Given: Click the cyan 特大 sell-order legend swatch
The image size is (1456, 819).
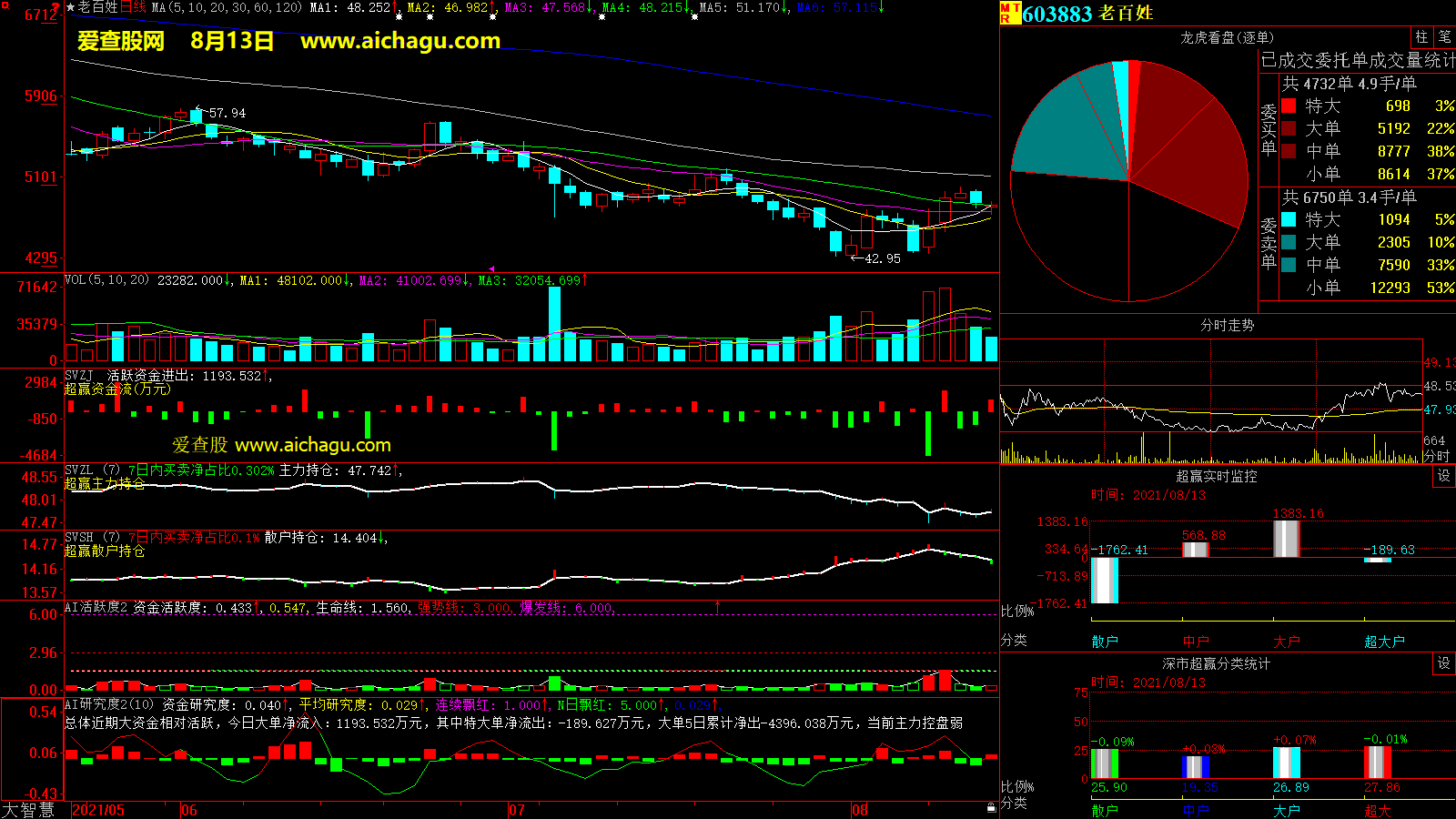Looking at the screenshot, I should (1289, 219).
